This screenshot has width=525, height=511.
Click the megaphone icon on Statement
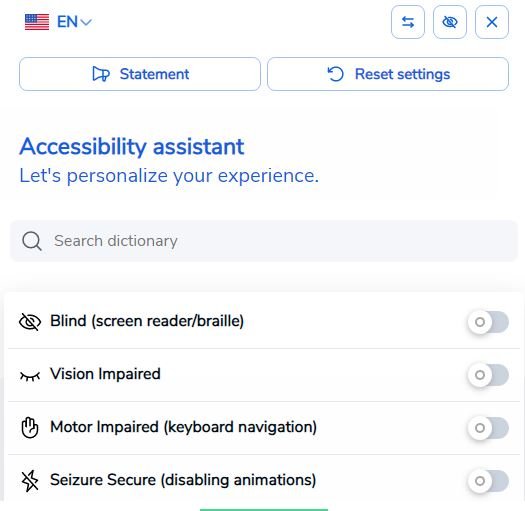[101, 74]
